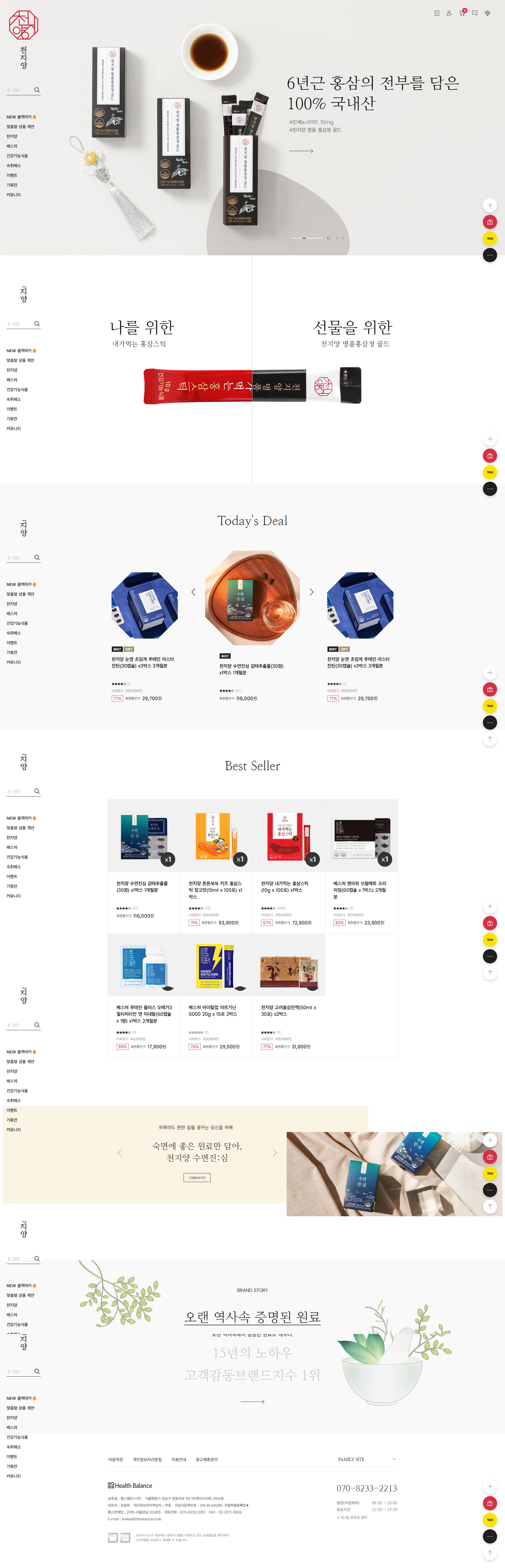Viewport: 505px width, 1568px height.
Task: Open the 이용약관 footer link
Action: [x=116, y=1460]
